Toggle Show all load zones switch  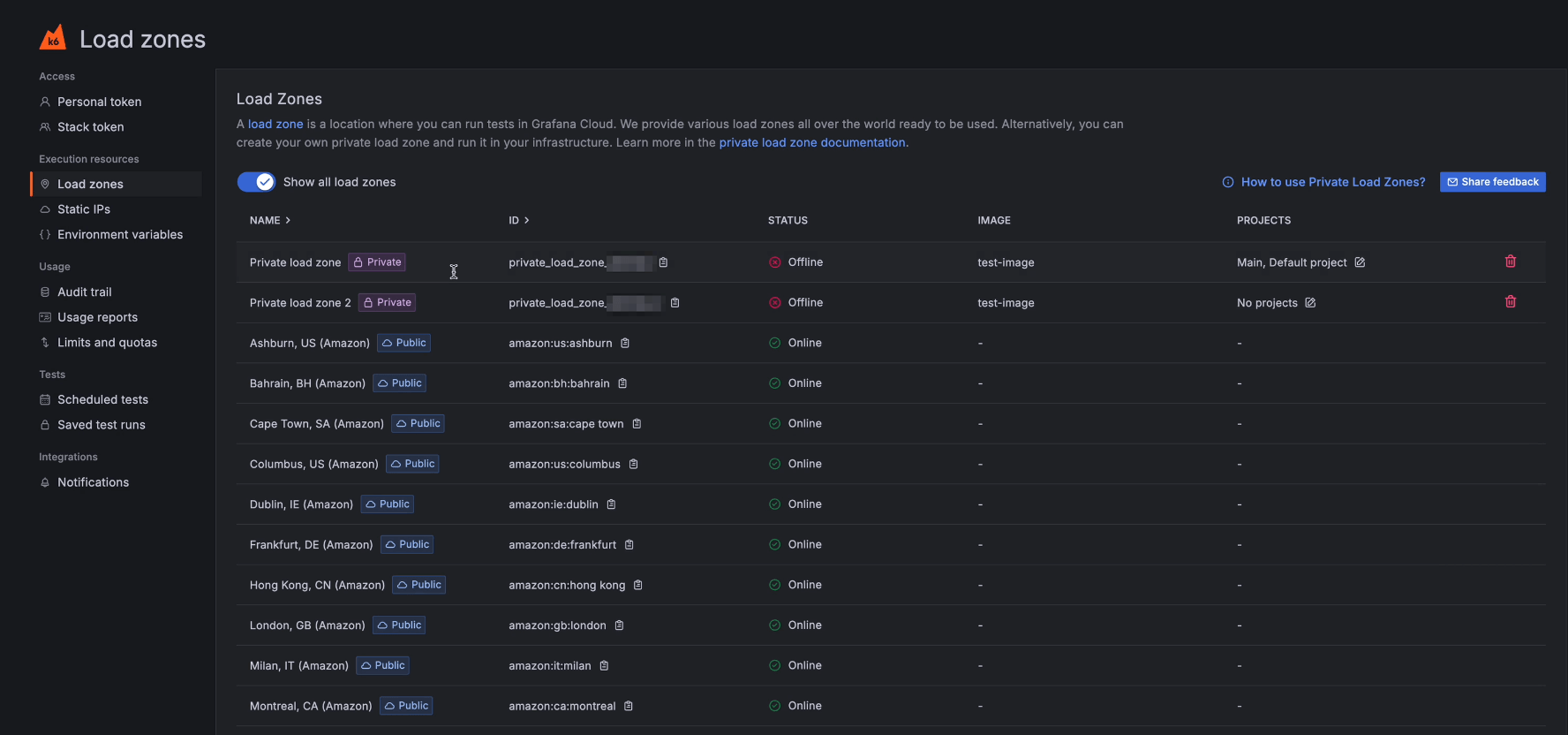(x=256, y=182)
